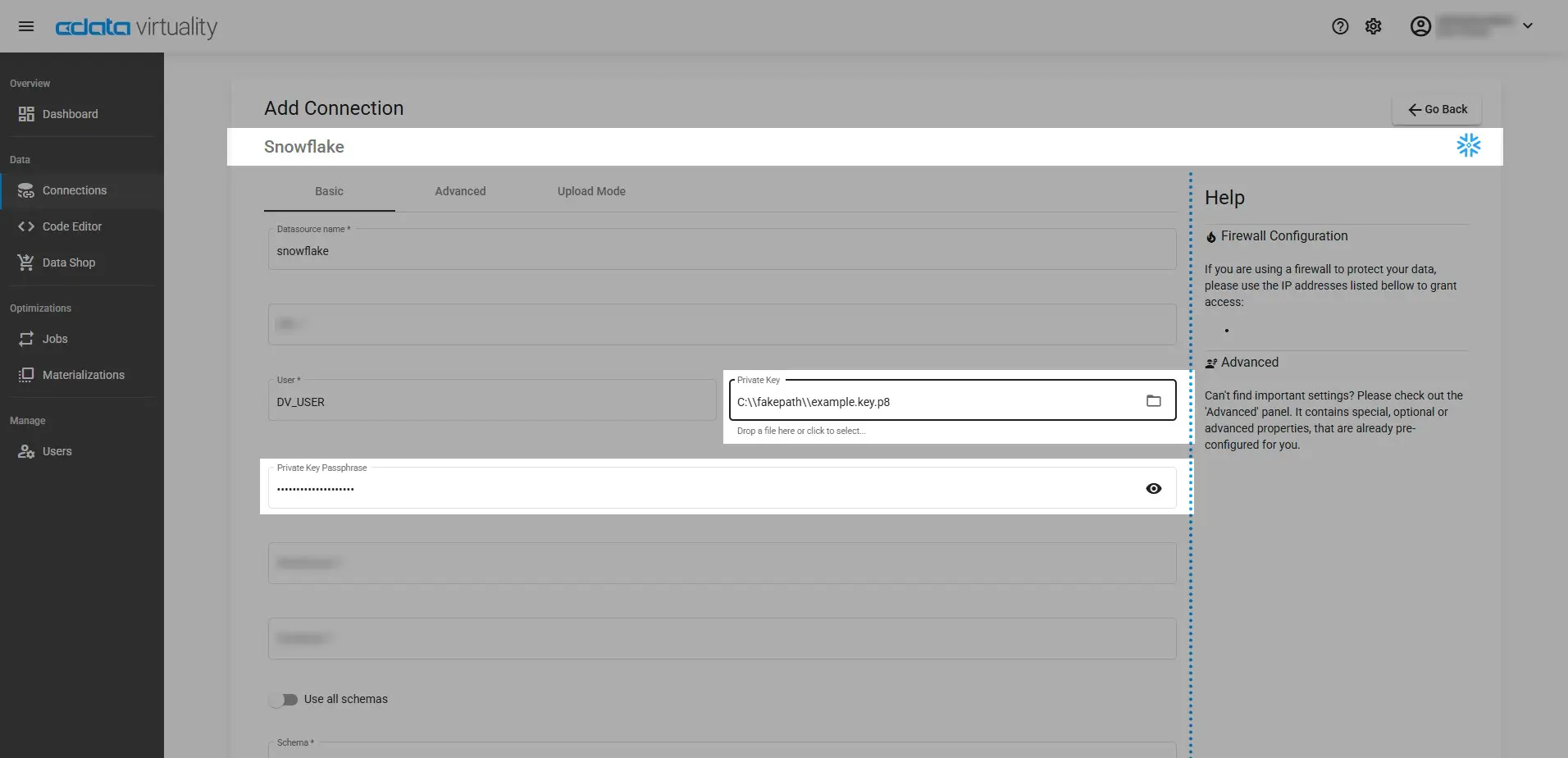Click the user account avatar icon

pos(1420,26)
